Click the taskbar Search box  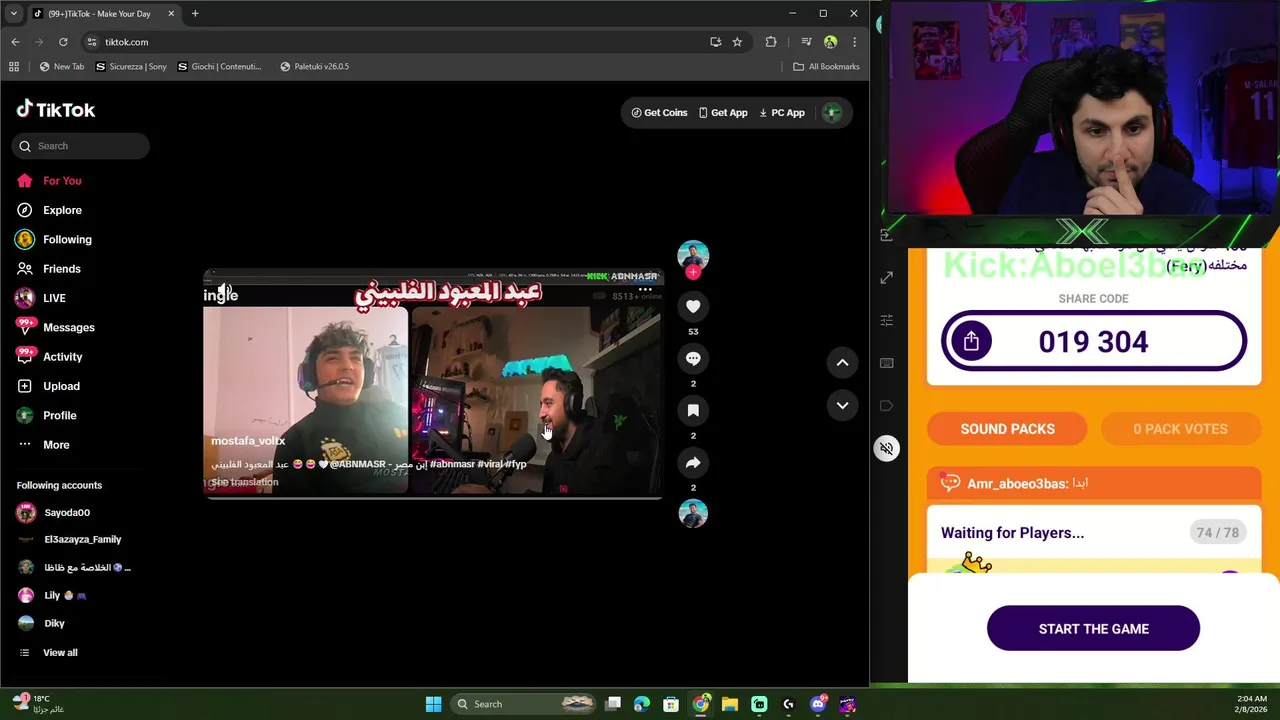pos(525,704)
